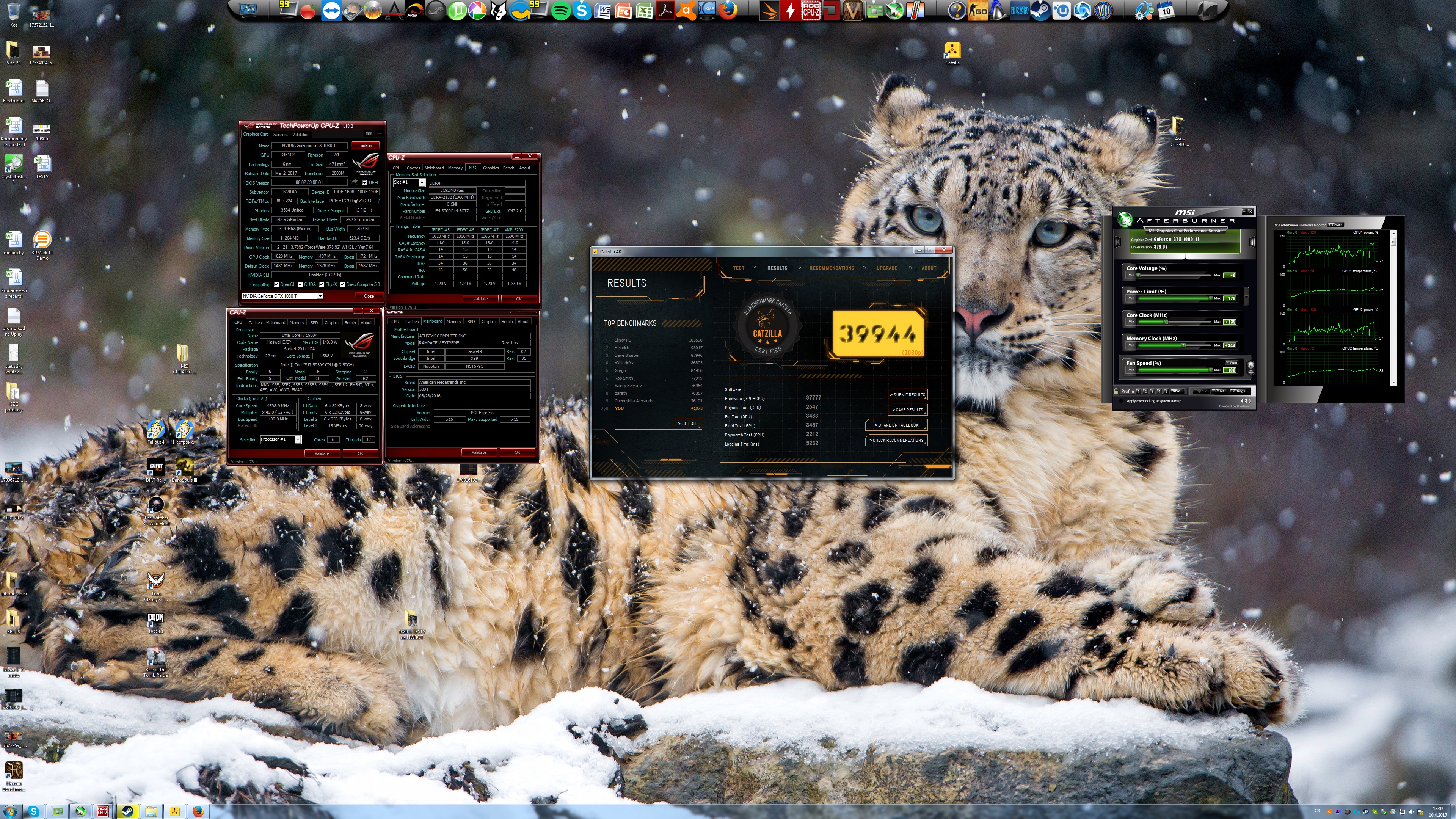This screenshot has width=1456, height=819.
Task: Click the Bus Interface question mark in GPU-Z
Action: click(379, 201)
